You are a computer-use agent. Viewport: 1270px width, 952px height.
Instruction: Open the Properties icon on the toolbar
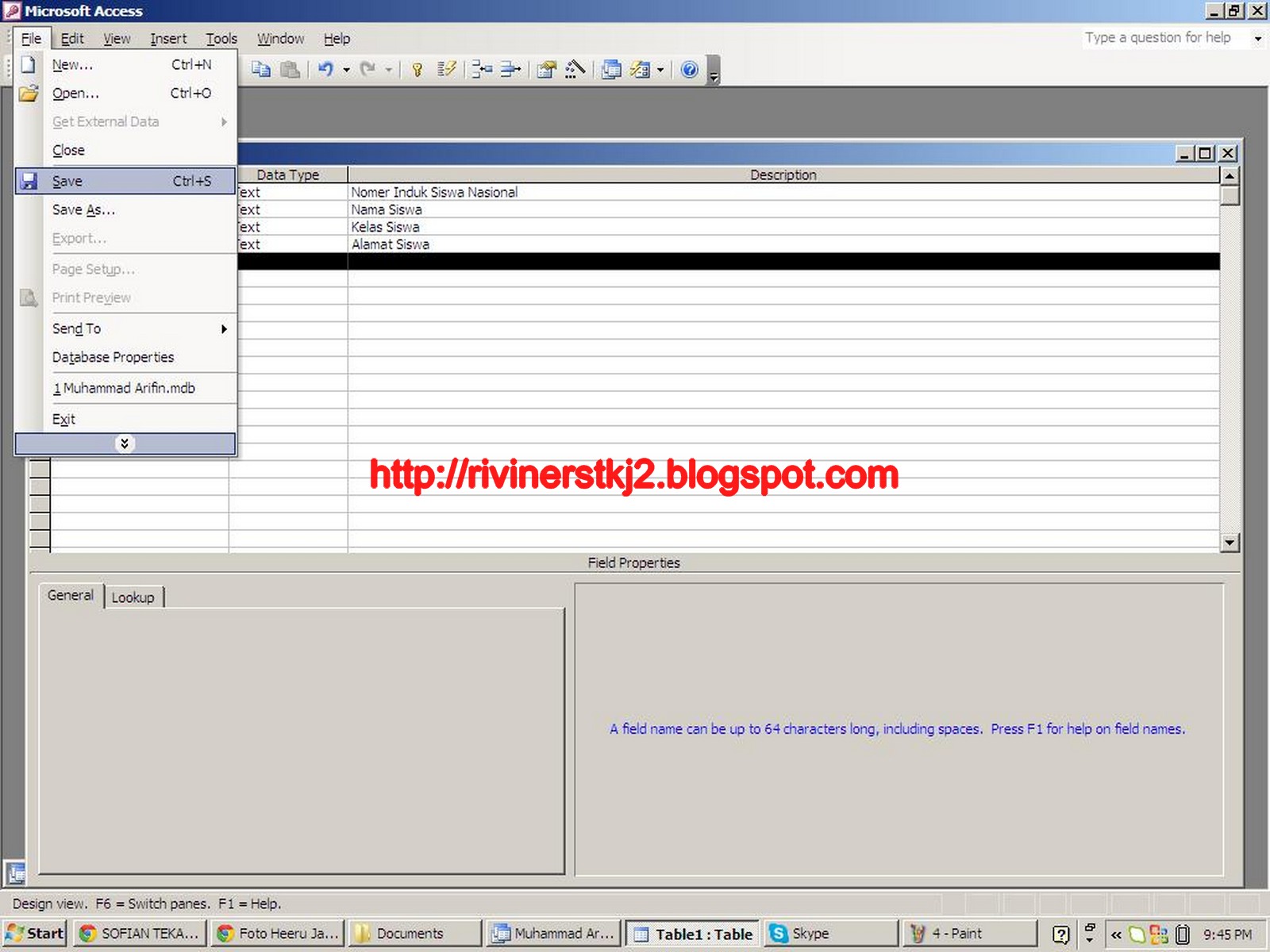(x=545, y=70)
